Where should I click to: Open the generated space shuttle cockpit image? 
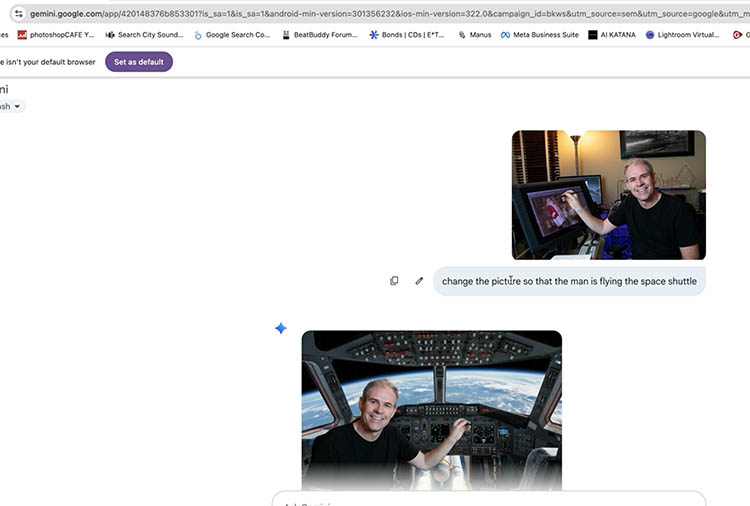[431, 410]
